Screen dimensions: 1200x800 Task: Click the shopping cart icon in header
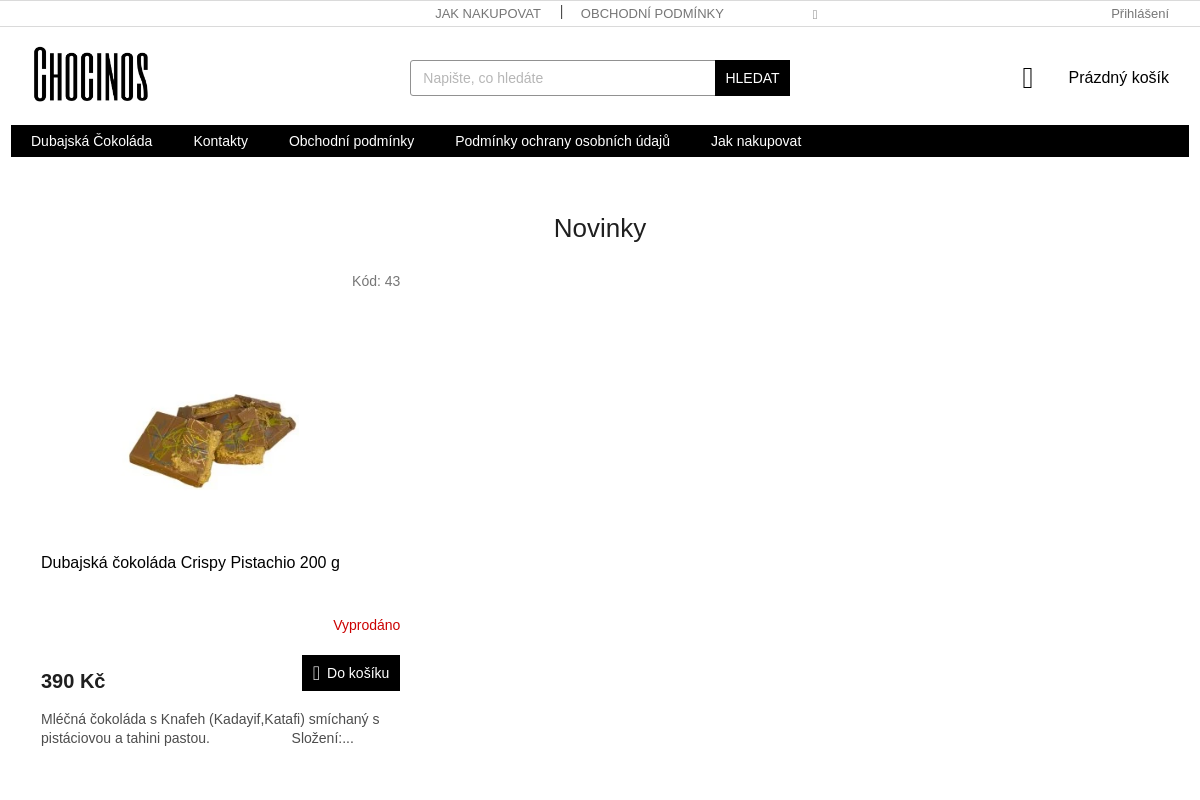(x=1027, y=78)
